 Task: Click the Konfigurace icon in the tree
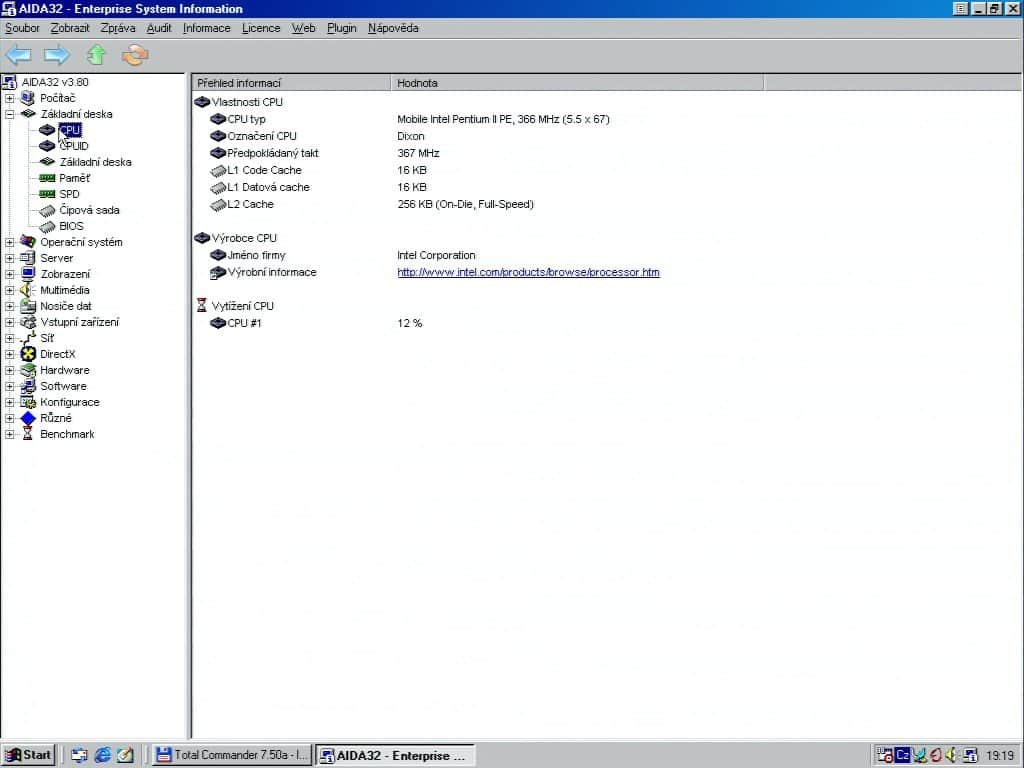point(27,402)
